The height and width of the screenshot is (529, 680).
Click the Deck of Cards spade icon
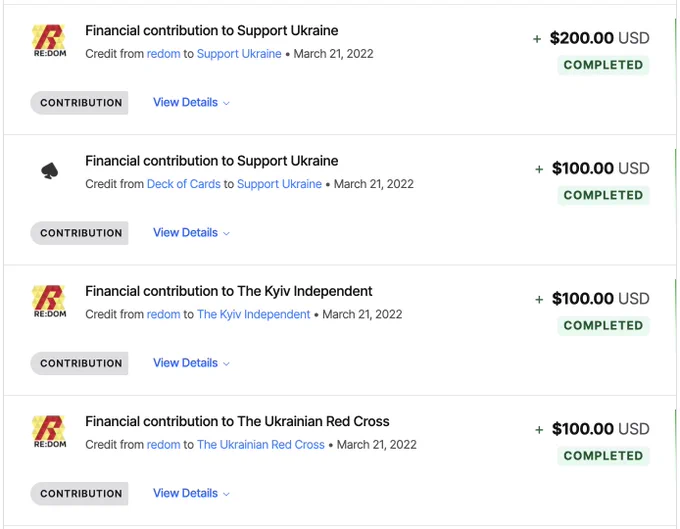pyautogui.click(x=49, y=171)
